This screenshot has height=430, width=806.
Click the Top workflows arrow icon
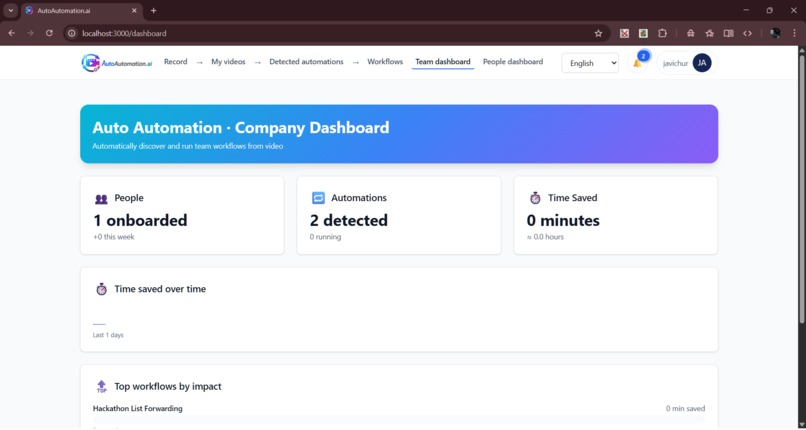101,386
